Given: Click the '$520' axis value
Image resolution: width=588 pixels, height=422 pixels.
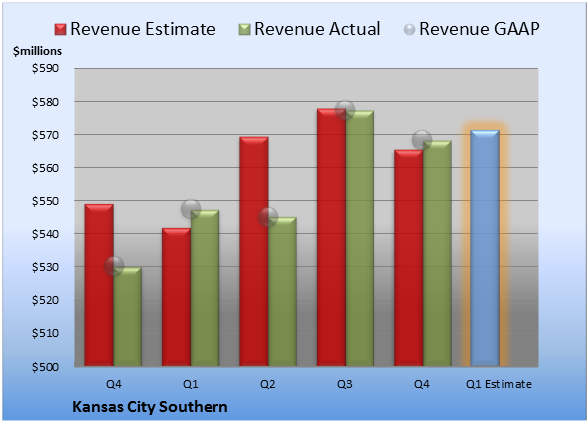Looking at the screenshot, I should click(45, 300).
